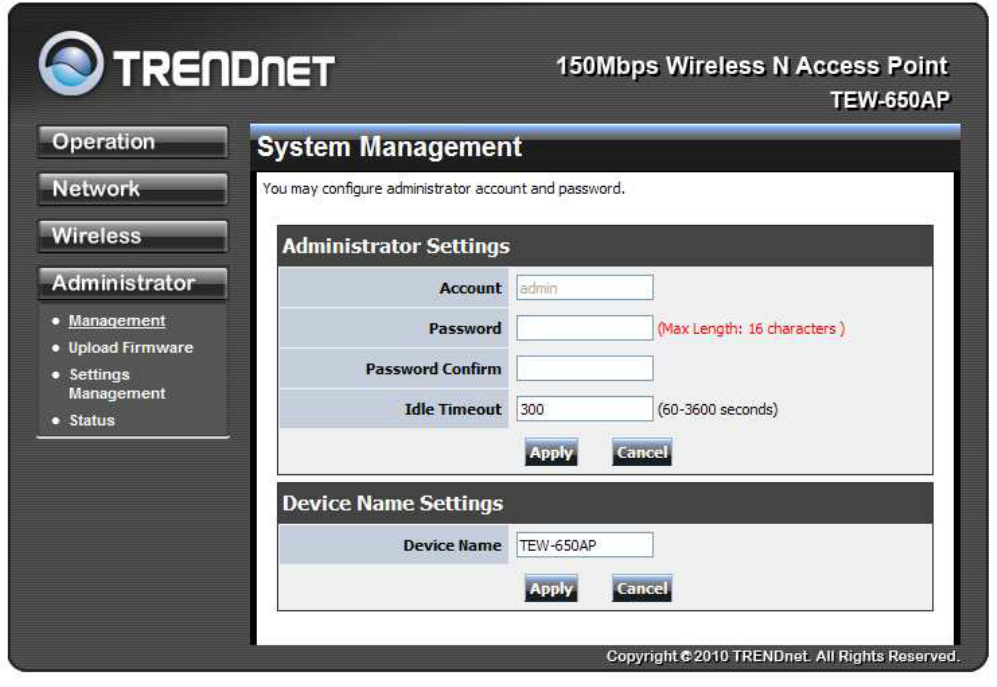Click the TRENDnet globe logo icon
997x687 pixels.
coord(71,64)
